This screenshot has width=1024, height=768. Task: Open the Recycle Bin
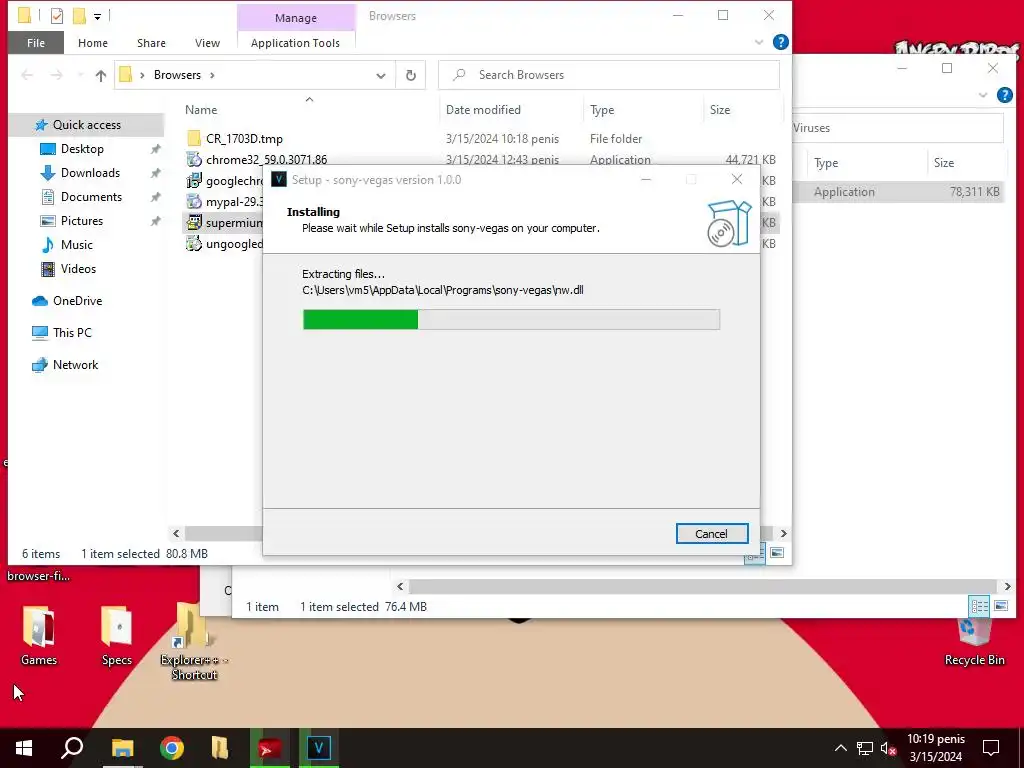(x=974, y=642)
